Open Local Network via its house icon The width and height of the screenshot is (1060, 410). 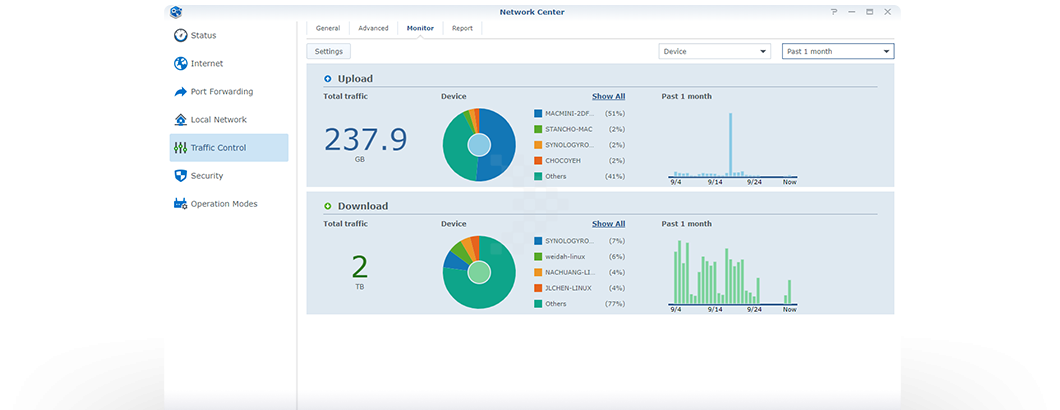pyautogui.click(x=180, y=119)
